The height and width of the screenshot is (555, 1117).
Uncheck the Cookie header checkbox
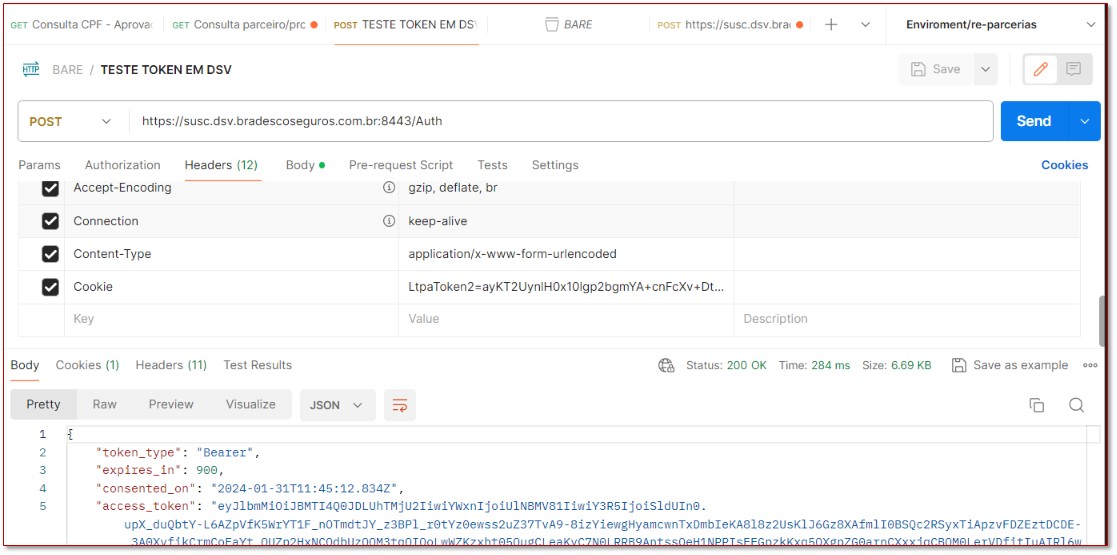coord(50,287)
